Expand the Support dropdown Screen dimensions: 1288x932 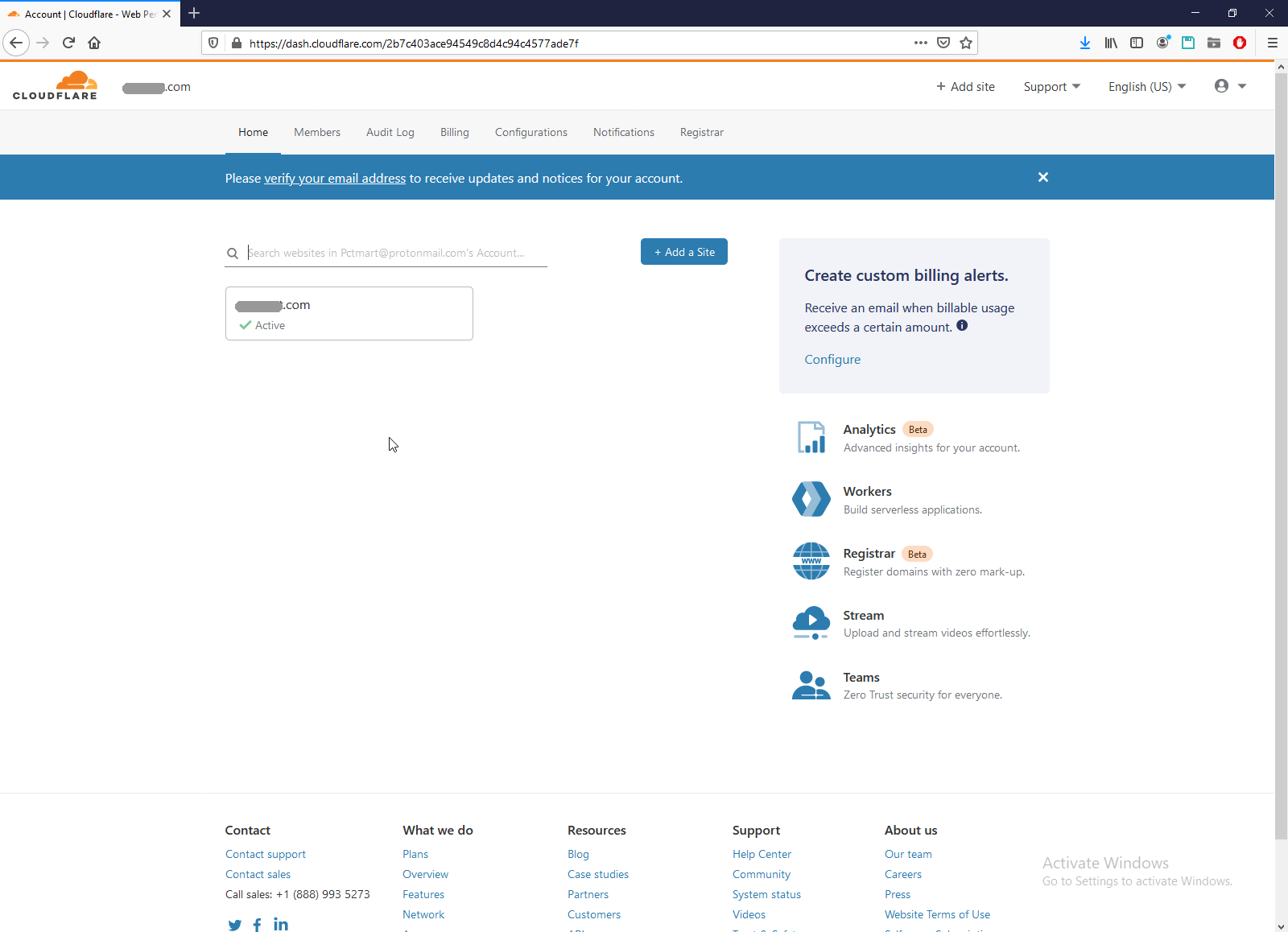pos(1051,87)
